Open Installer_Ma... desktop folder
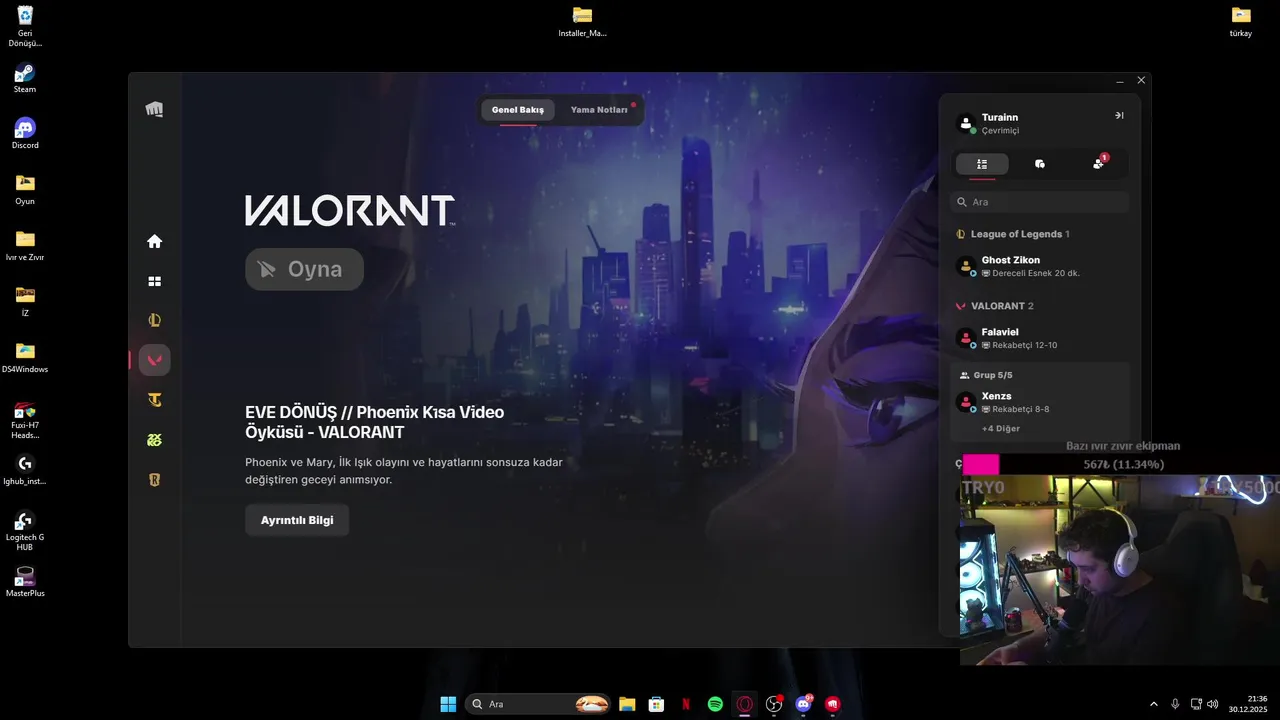The width and height of the screenshot is (1280, 720). click(582, 21)
